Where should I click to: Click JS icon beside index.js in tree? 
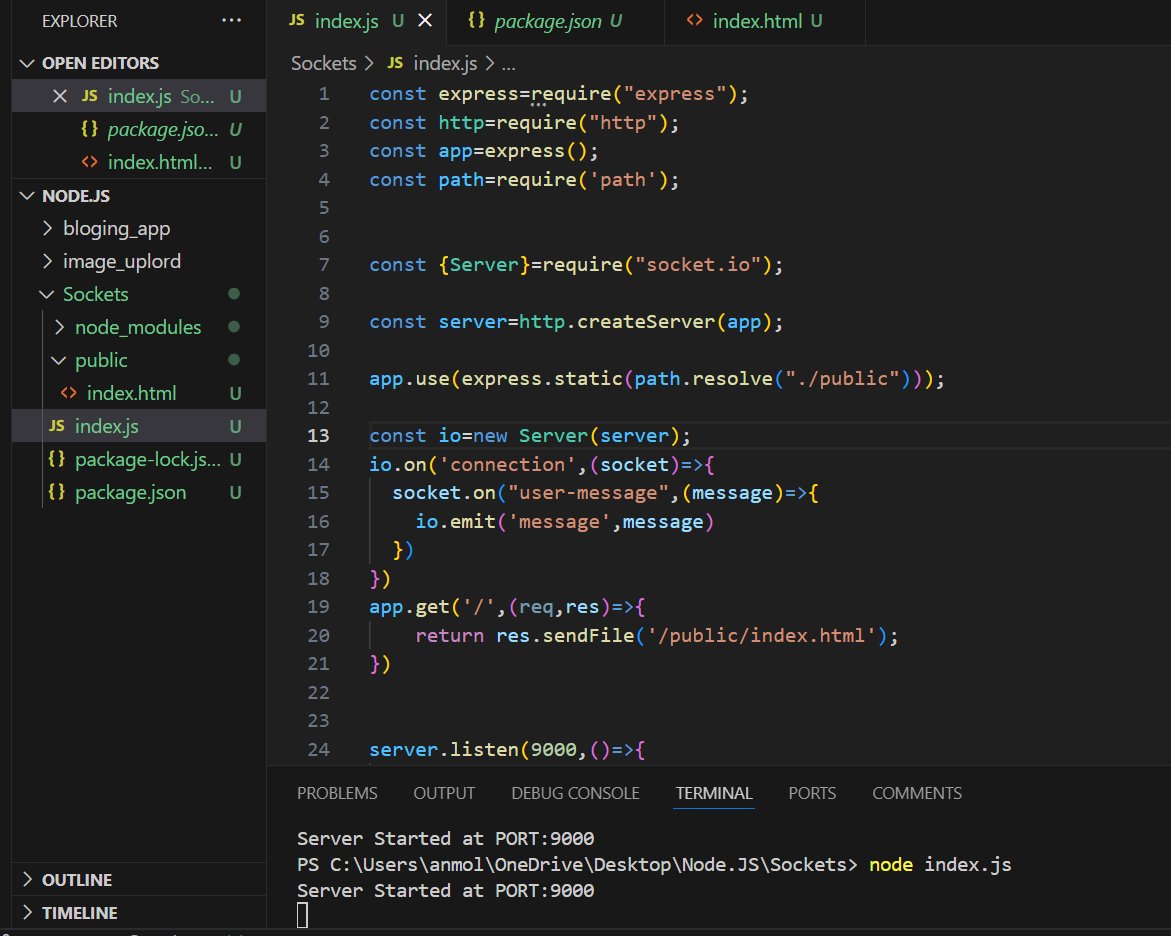tap(57, 425)
